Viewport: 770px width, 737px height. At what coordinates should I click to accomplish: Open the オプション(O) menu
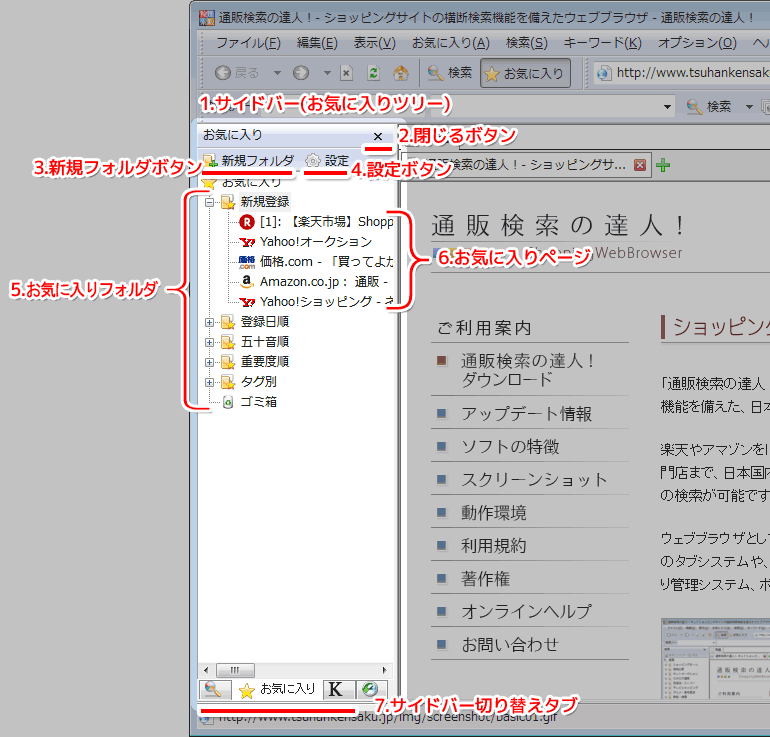pos(697,43)
